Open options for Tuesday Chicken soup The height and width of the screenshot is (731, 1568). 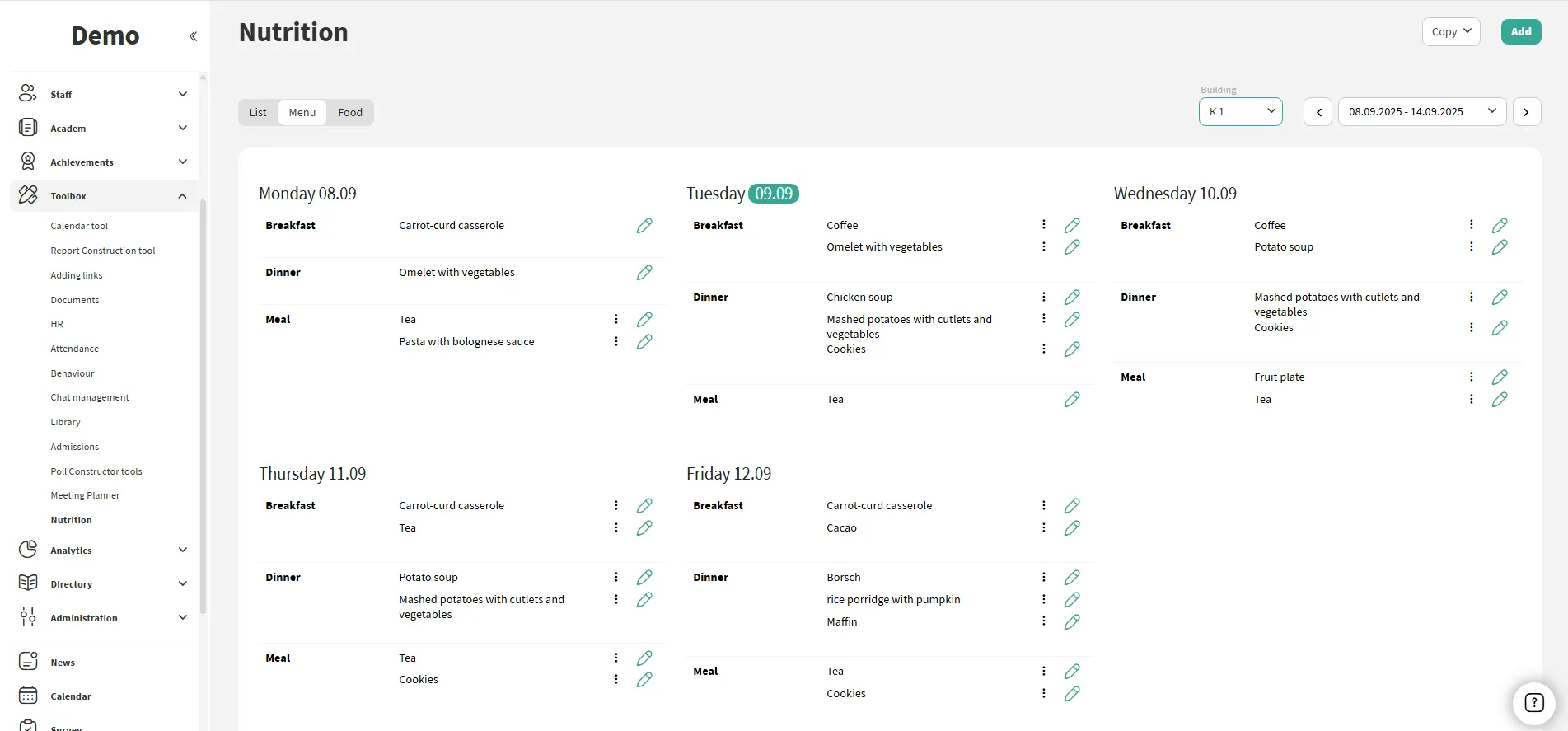coord(1044,297)
